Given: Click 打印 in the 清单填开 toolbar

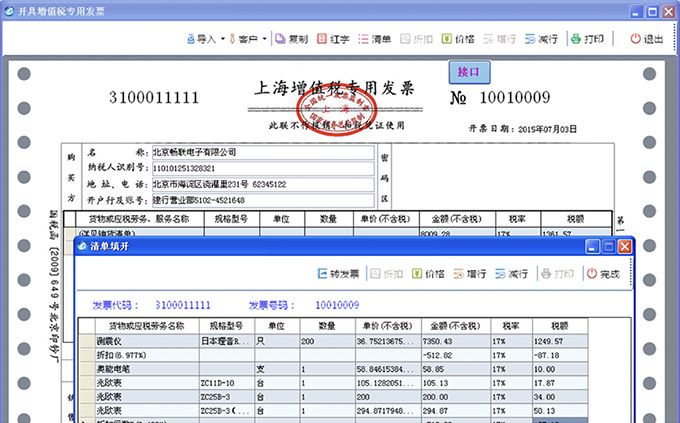Looking at the screenshot, I should coord(557,274).
